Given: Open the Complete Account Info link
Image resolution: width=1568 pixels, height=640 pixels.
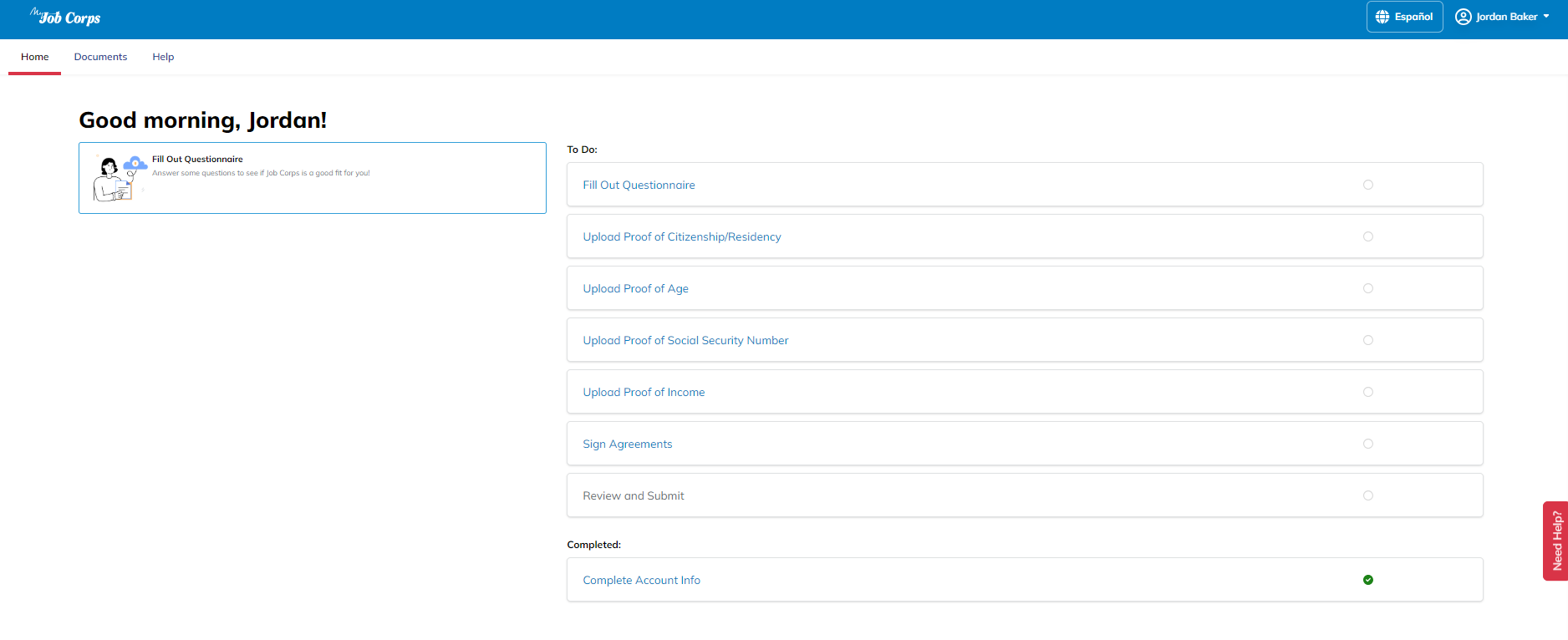Looking at the screenshot, I should 641,581.
